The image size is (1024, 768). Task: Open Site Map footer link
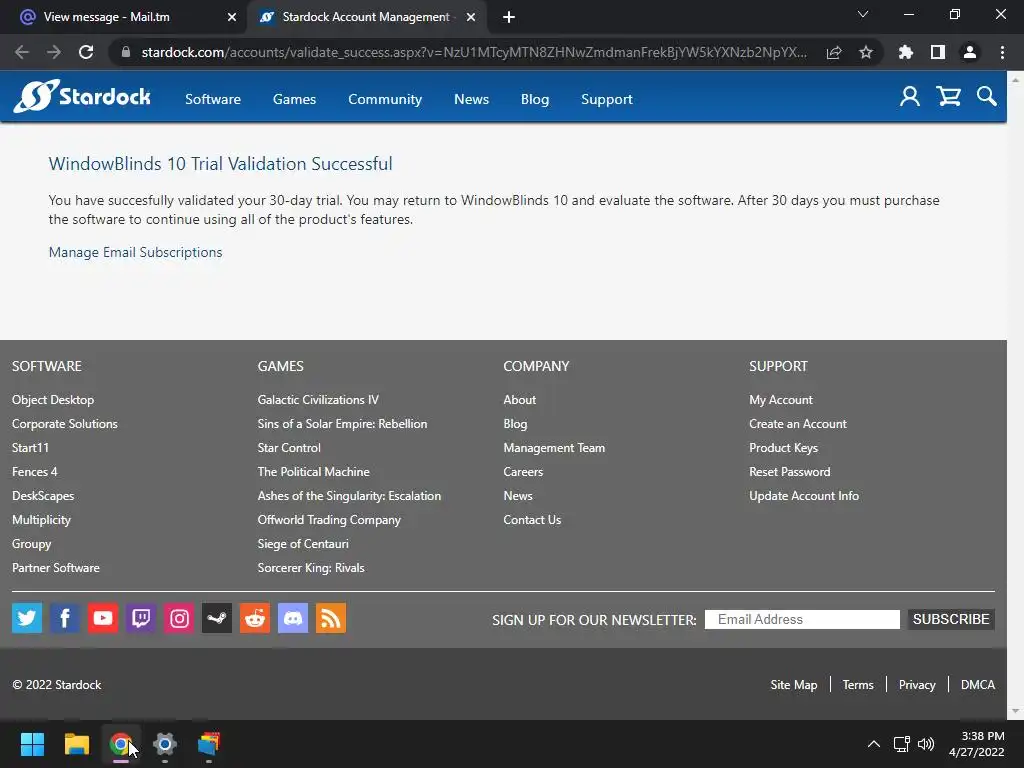[x=793, y=684]
